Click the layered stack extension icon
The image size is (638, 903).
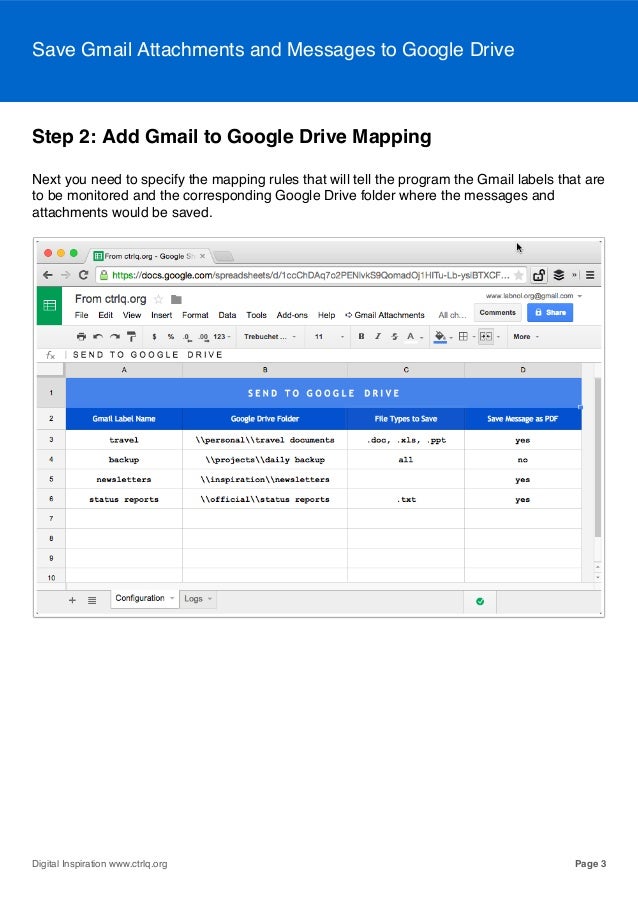(x=559, y=275)
